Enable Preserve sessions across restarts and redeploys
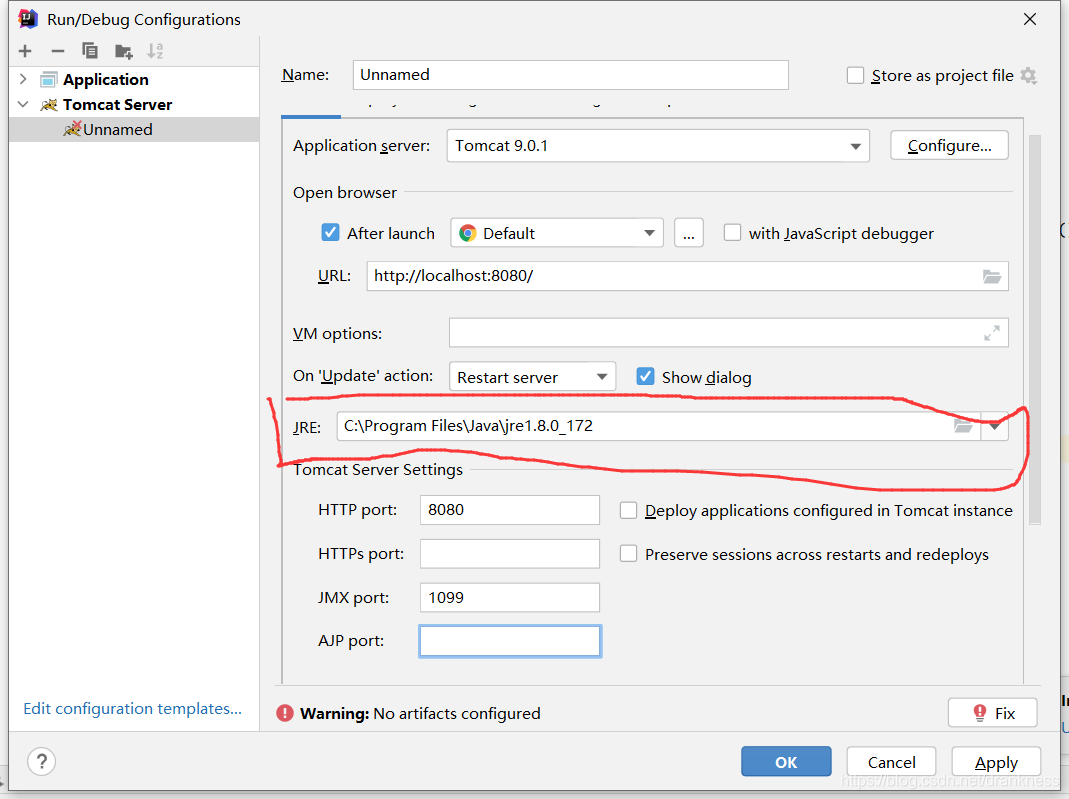This screenshot has width=1069, height=799. (629, 554)
